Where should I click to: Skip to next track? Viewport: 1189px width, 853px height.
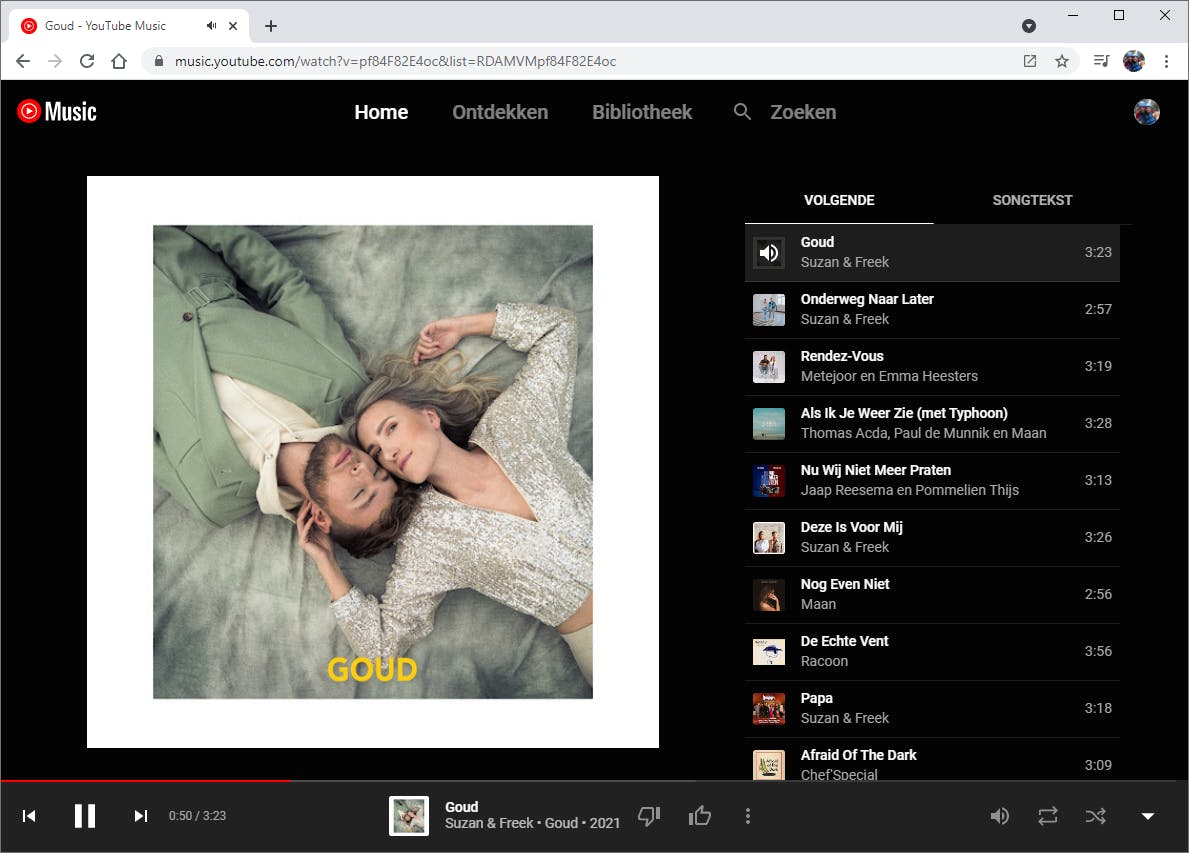[x=140, y=816]
